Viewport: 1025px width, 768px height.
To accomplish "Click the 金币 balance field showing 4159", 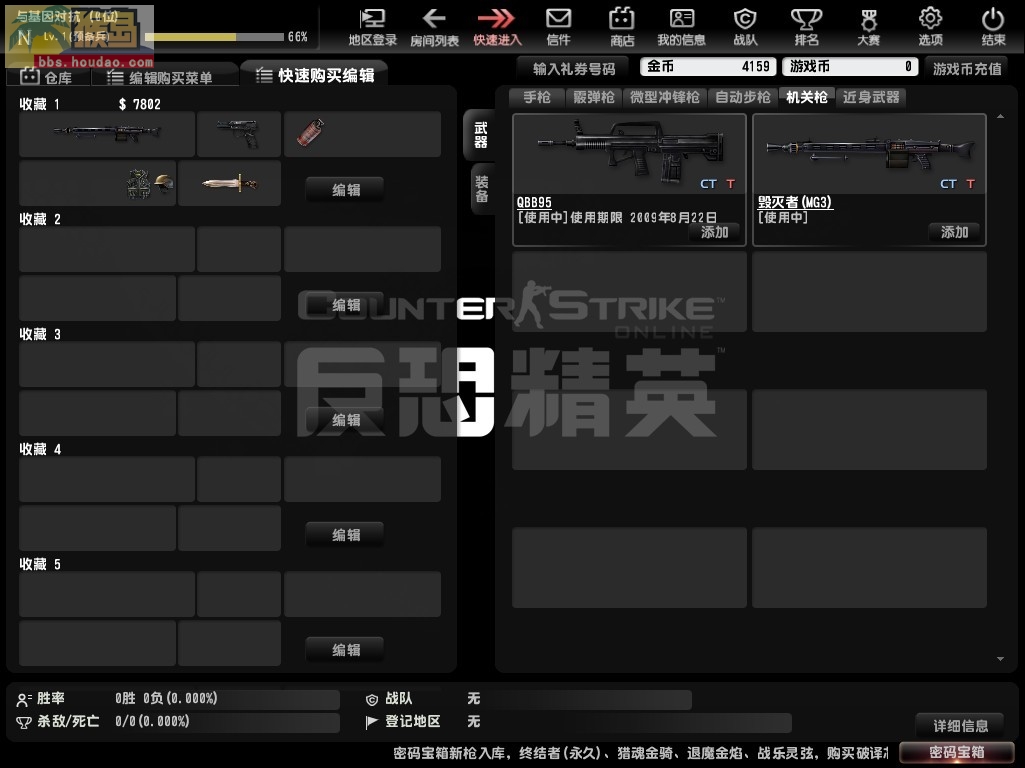I will click(x=708, y=67).
